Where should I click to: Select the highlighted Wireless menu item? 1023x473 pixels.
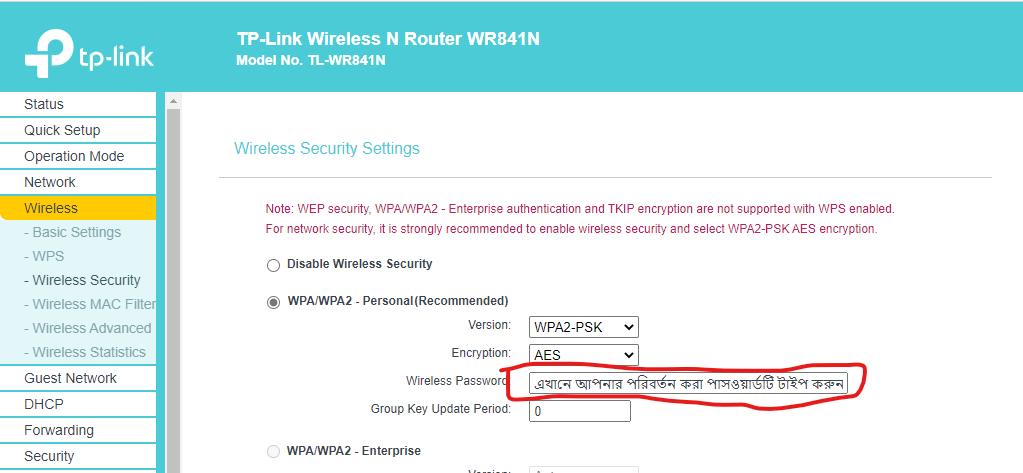coord(51,208)
